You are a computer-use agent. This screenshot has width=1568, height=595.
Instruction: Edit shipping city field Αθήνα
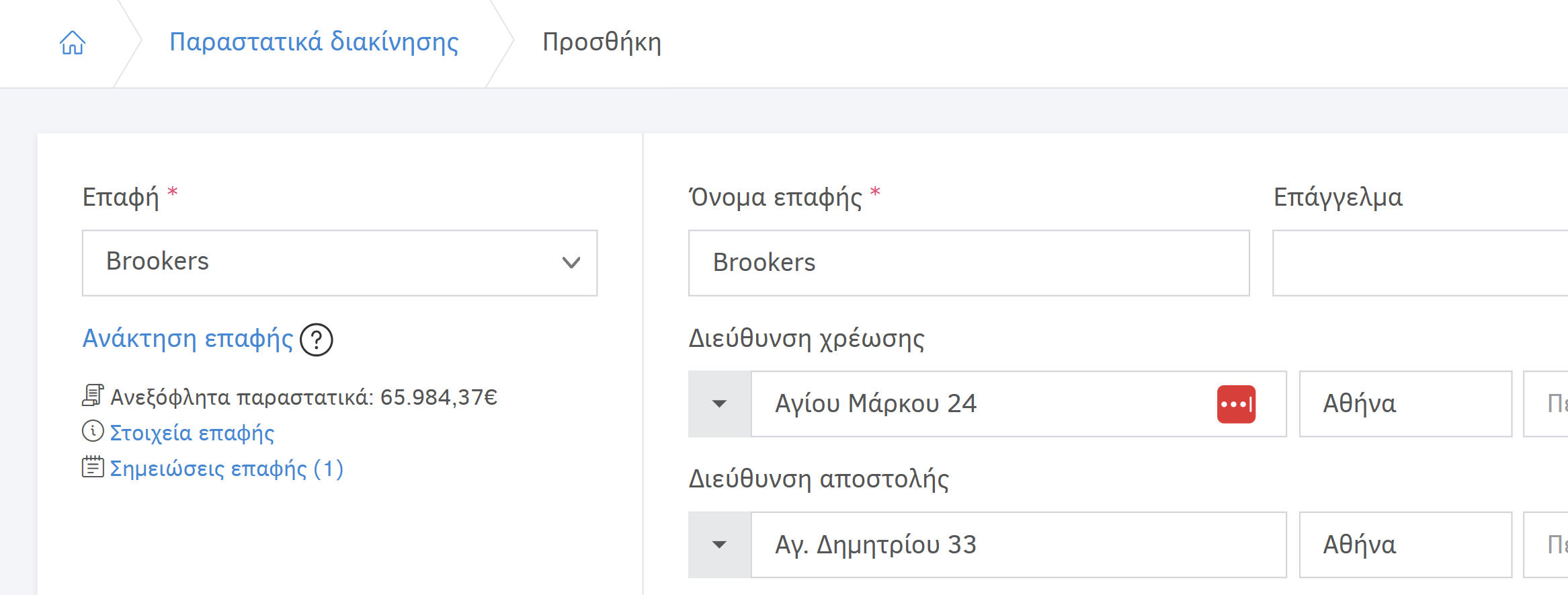(1405, 545)
